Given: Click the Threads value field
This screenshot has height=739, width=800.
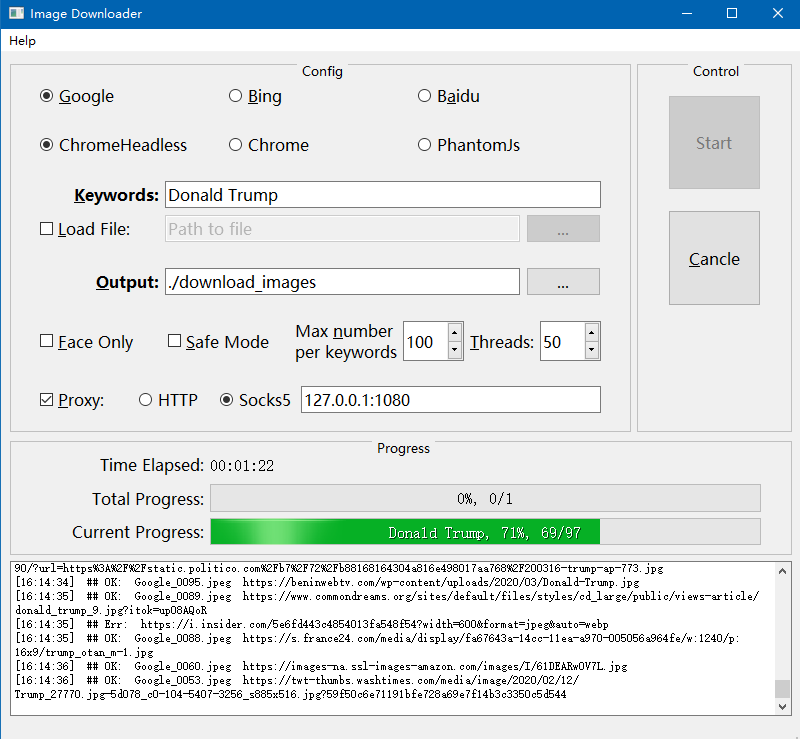Looking at the screenshot, I should pyautogui.click(x=562, y=341).
